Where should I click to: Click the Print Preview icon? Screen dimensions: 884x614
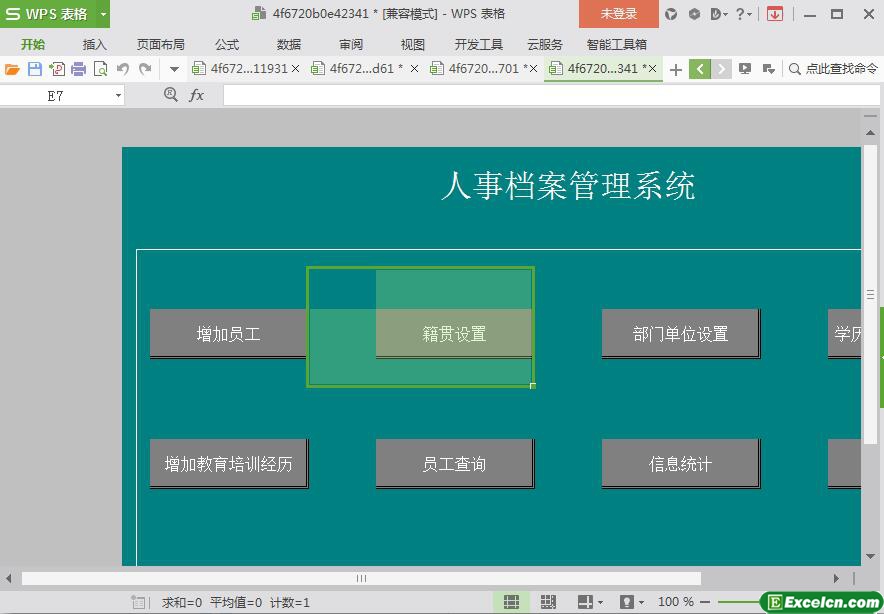[100, 69]
